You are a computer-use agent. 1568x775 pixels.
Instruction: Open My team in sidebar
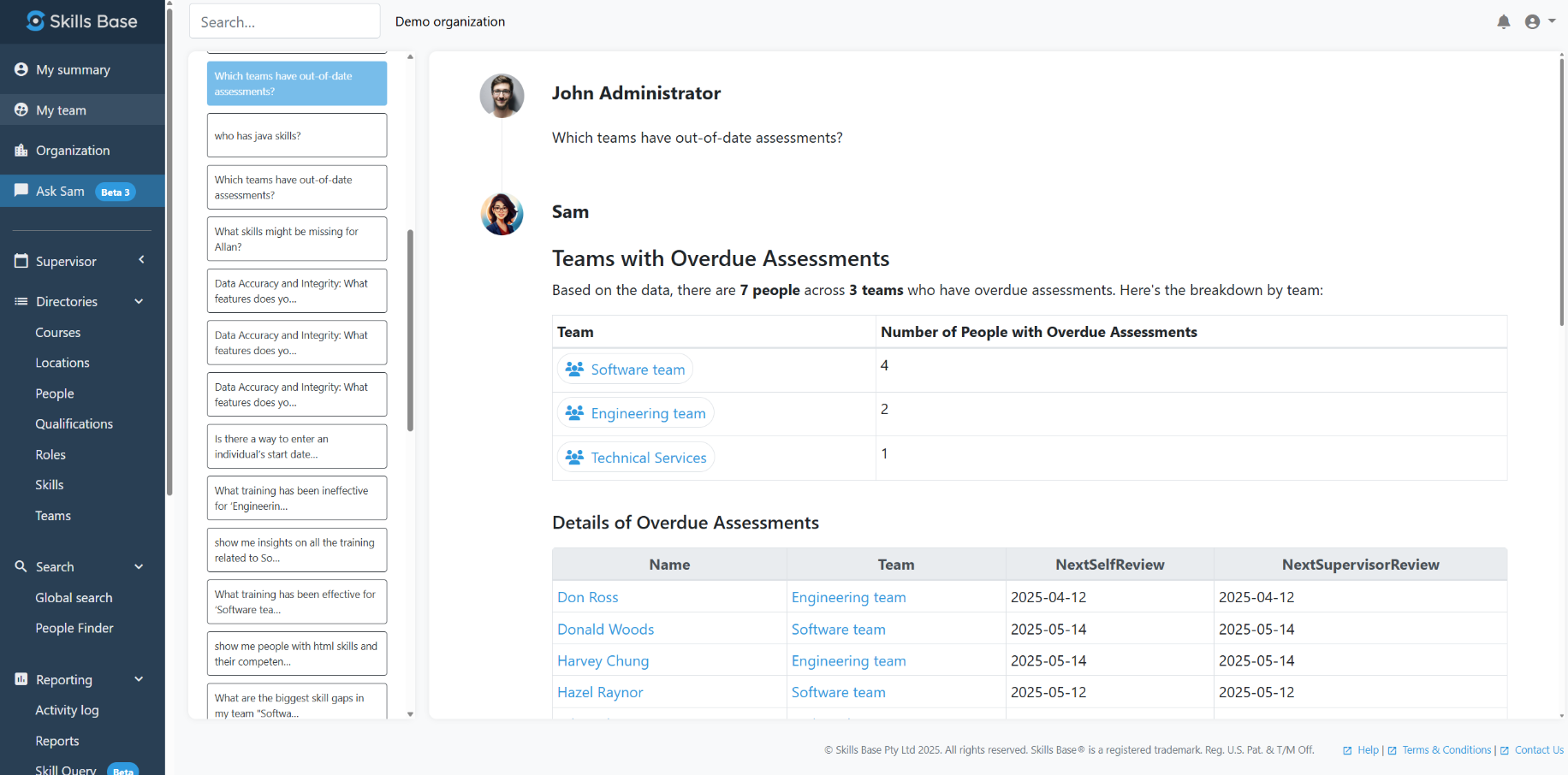click(61, 110)
